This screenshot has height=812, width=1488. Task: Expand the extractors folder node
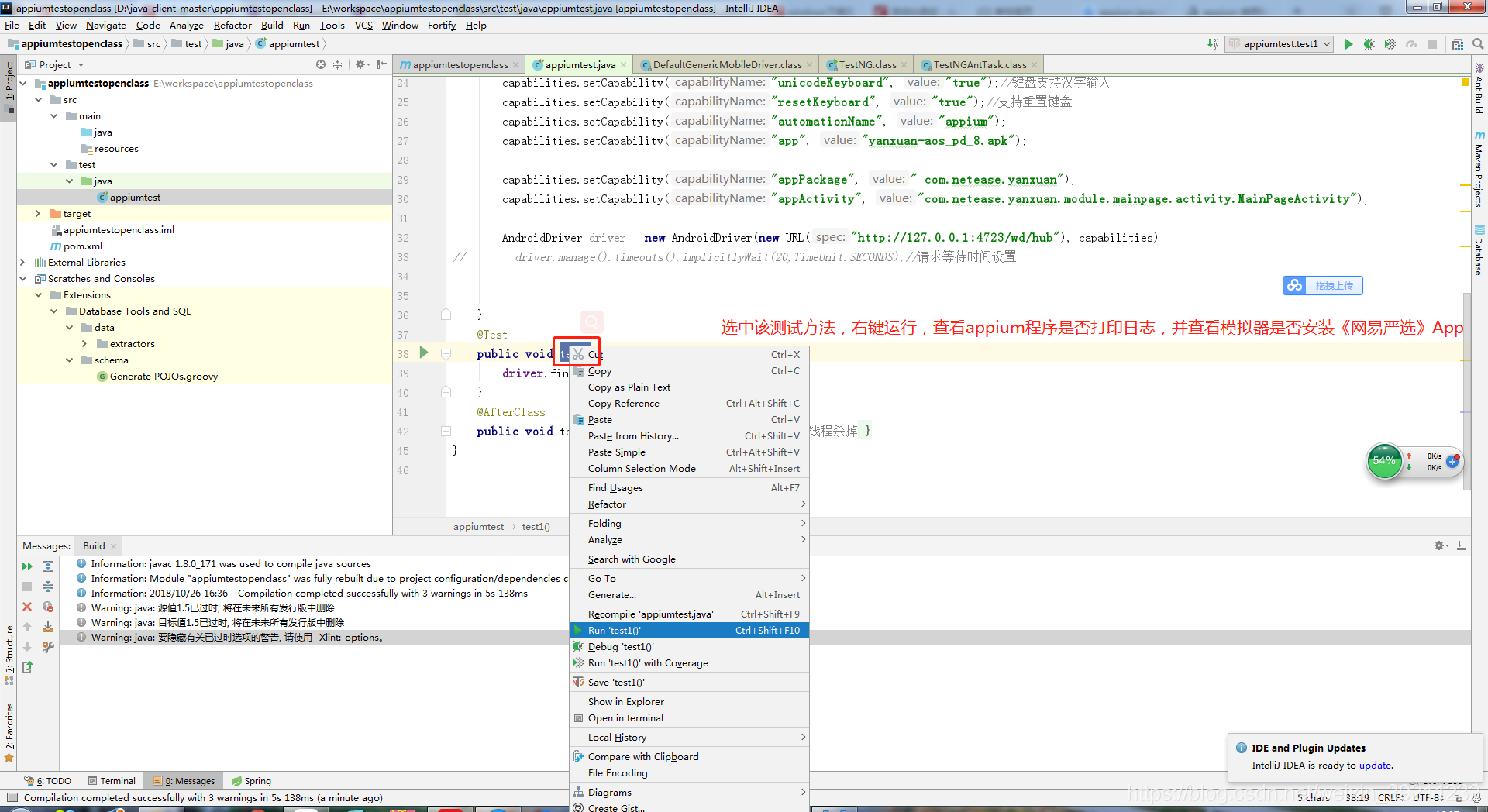point(84,344)
